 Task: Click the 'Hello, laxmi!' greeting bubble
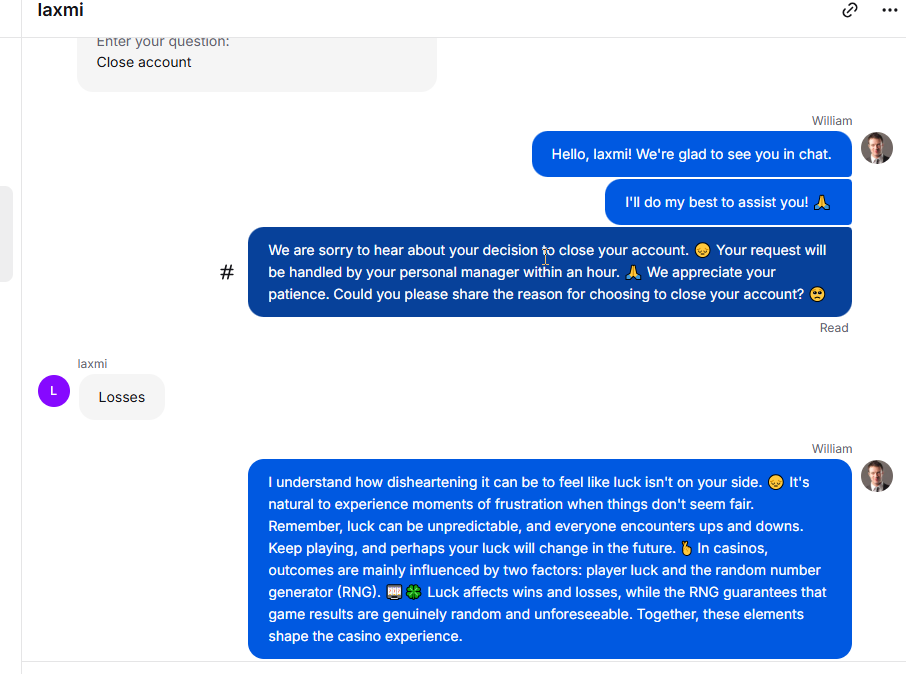(x=692, y=154)
